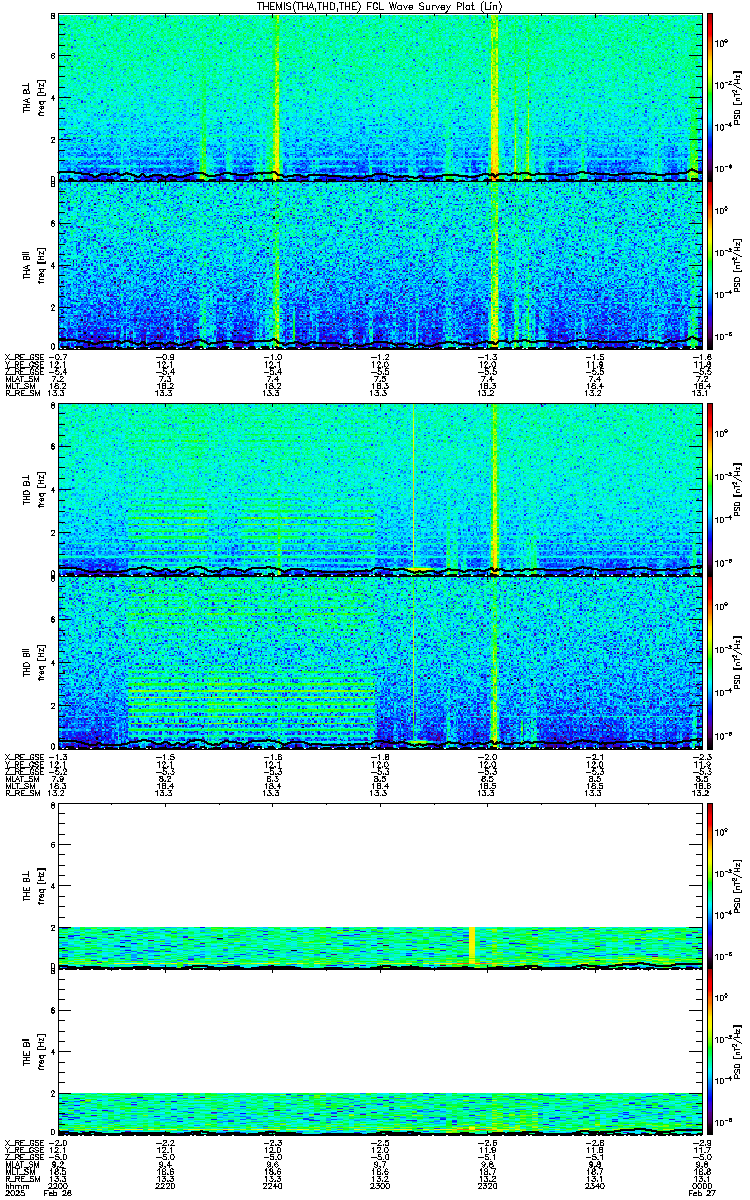Click the PSD [nT²/Hz] label beside THE B⊥

[738, 885]
